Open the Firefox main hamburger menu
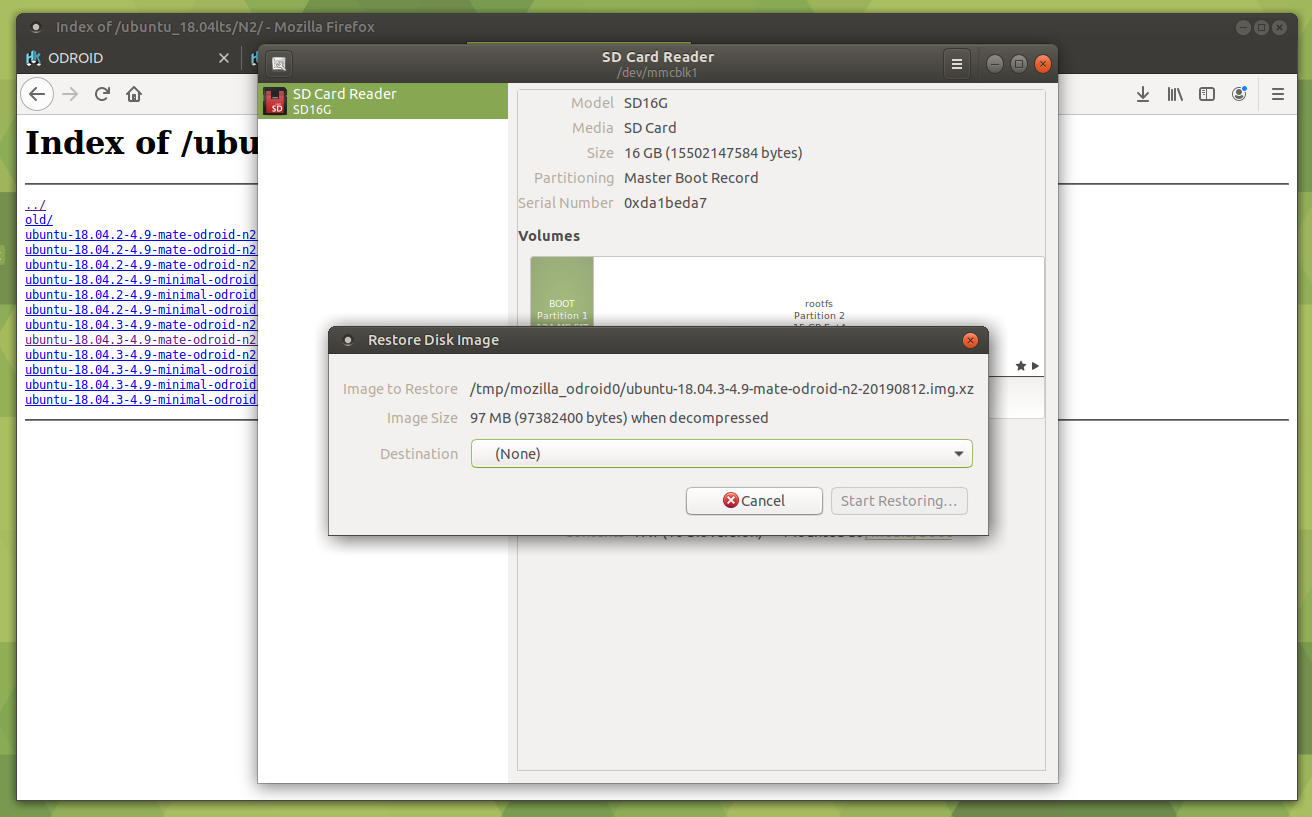This screenshot has height=817, width=1312. click(1277, 94)
